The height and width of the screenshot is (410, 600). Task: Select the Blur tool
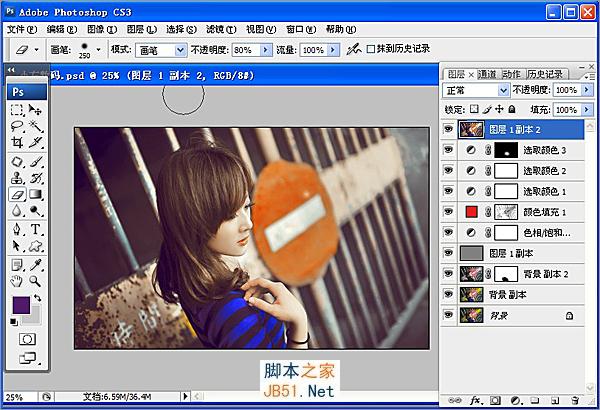click(17, 211)
